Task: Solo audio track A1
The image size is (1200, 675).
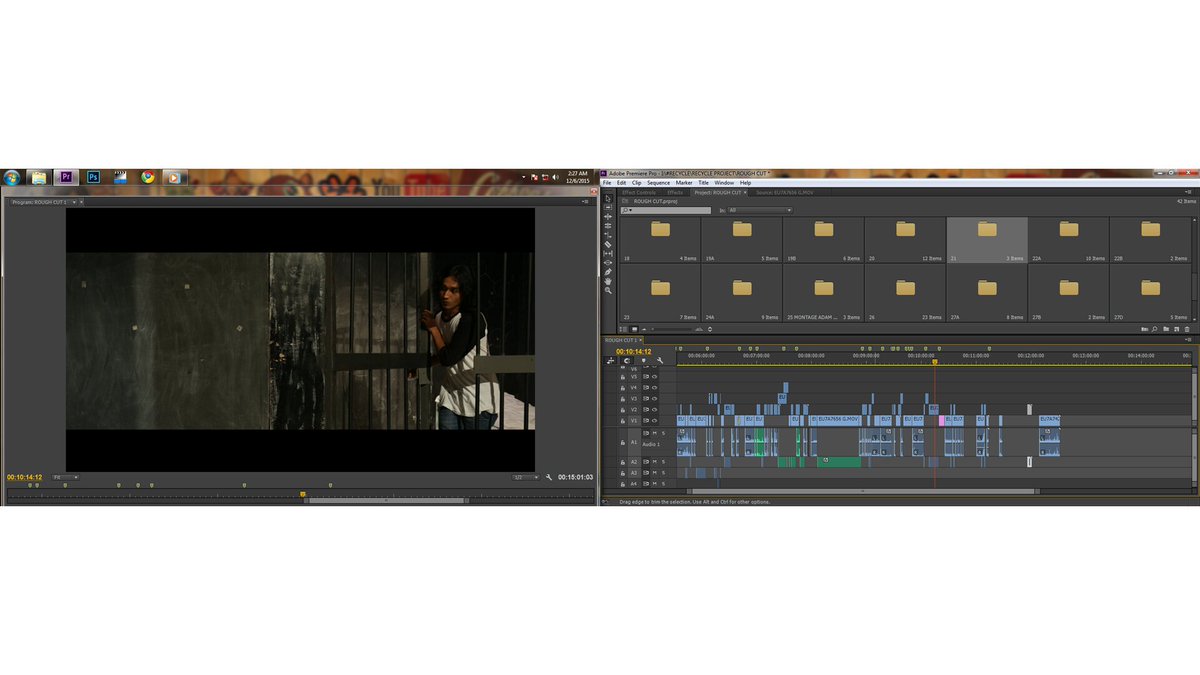Action: (x=663, y=433)
